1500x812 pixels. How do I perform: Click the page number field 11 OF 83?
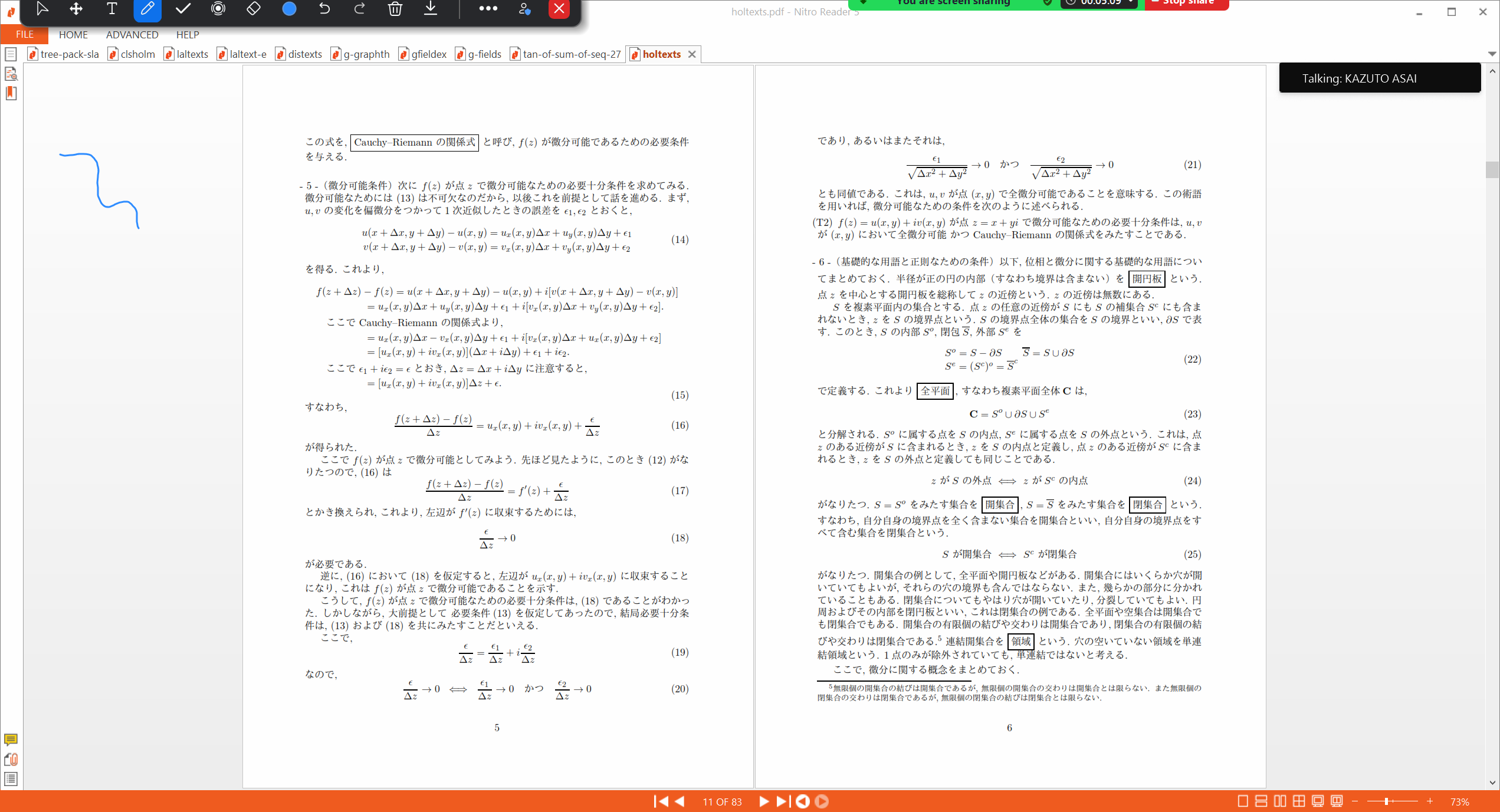coord(722,802)
